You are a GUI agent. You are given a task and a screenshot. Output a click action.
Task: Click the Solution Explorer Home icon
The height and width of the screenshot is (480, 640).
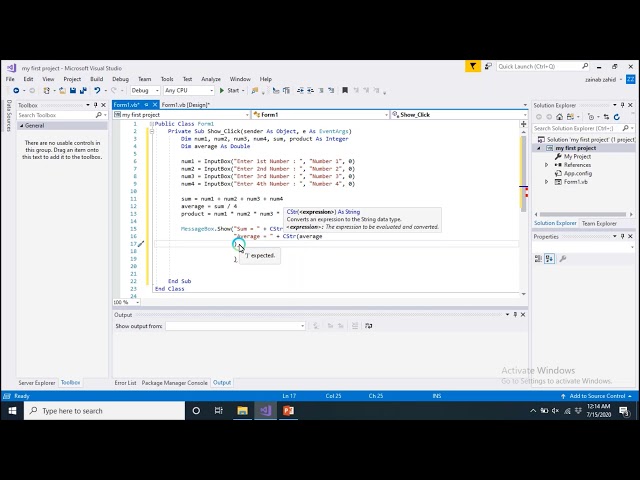point(560,117)
